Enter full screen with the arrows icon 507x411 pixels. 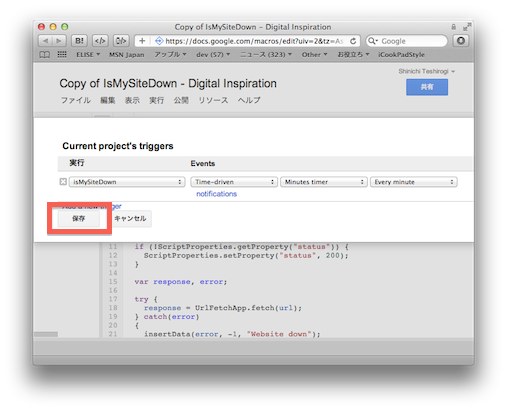pyautogui.click(x=467, y=27)
